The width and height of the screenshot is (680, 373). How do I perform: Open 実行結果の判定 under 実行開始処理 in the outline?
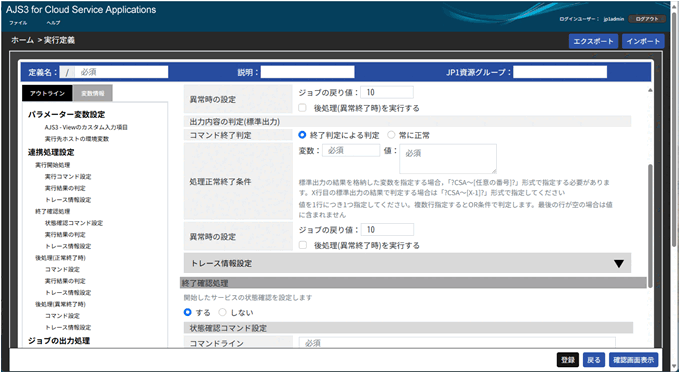tap(65, 189)
